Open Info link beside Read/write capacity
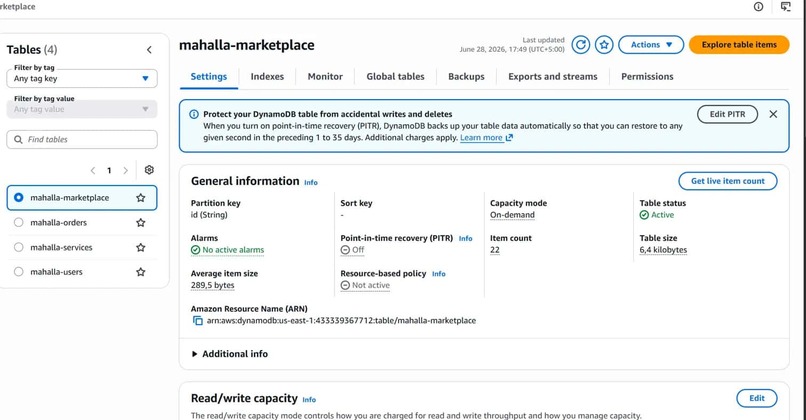The height and width of the screenshot is (420, 806). click(x=309, y=399)
